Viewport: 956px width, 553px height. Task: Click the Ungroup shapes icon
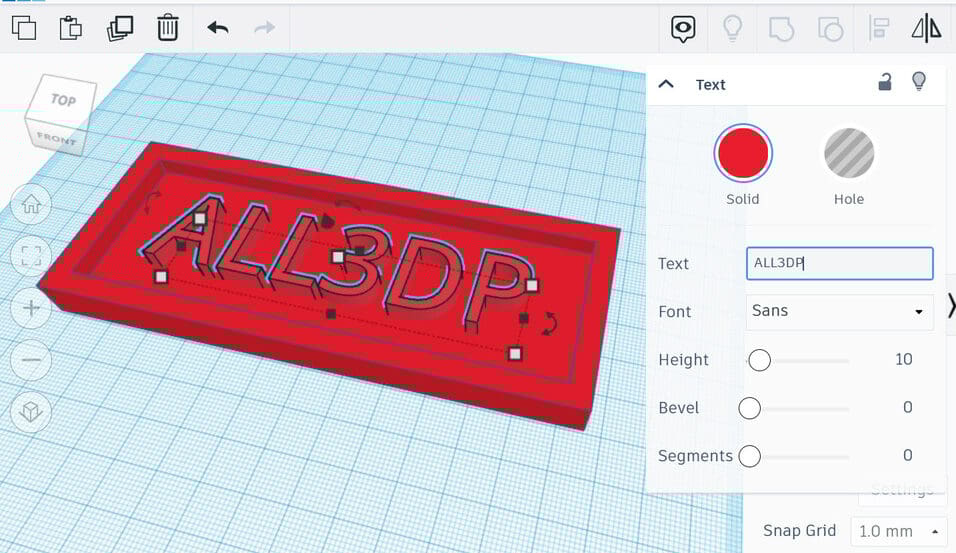[x=830, y=29]
